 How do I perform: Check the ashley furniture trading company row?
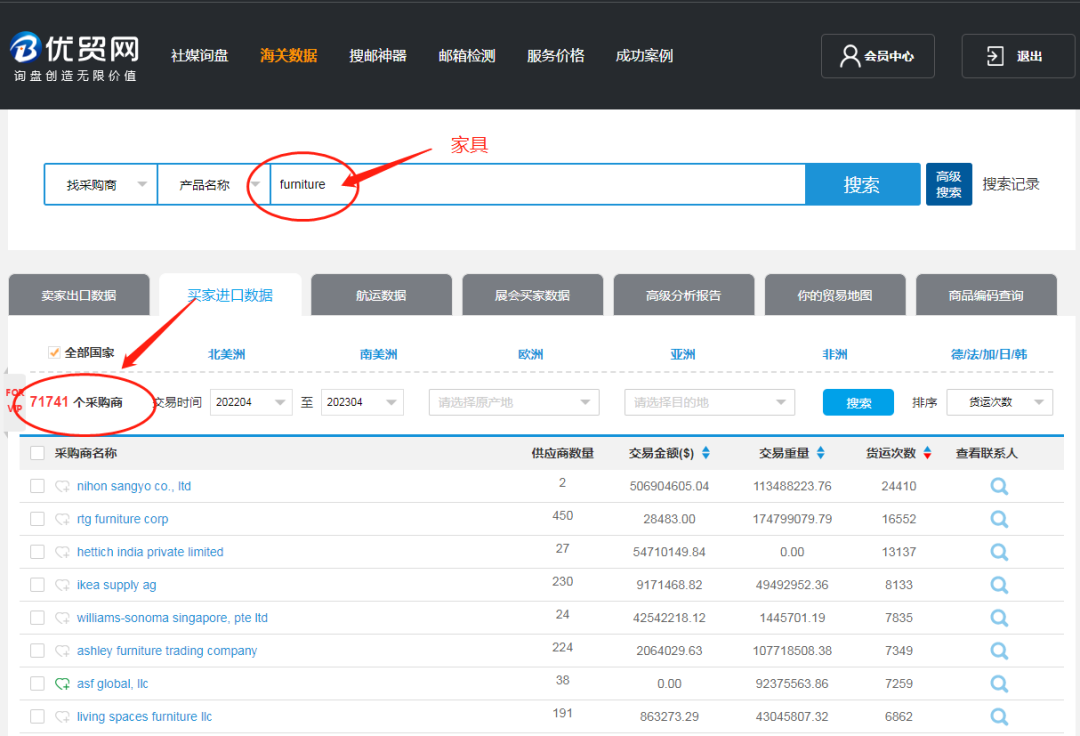pos(37,651)
